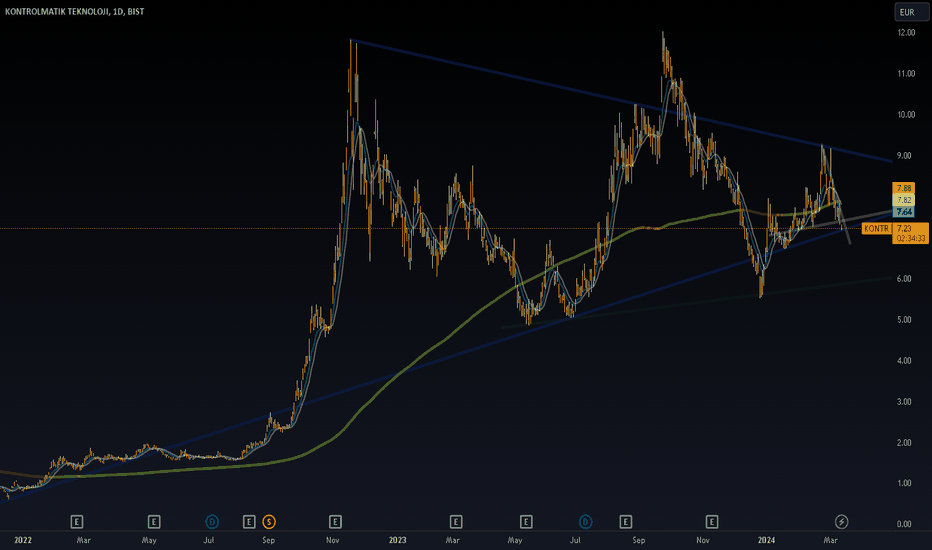Click the 12.00 price axis label
The width and height of the screenshot is (932, 550).
[906, 33]
